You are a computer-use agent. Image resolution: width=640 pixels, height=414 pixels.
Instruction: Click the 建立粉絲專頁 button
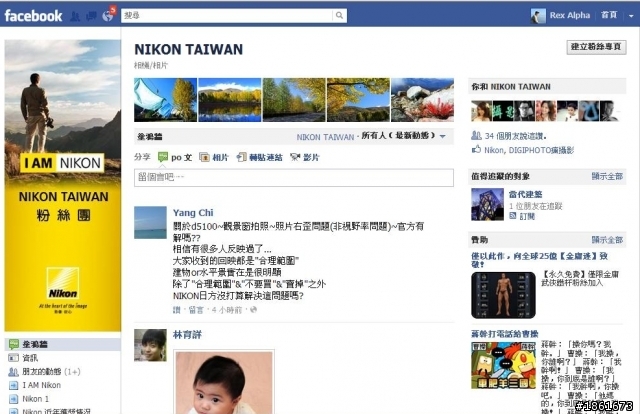pos(596,47)
